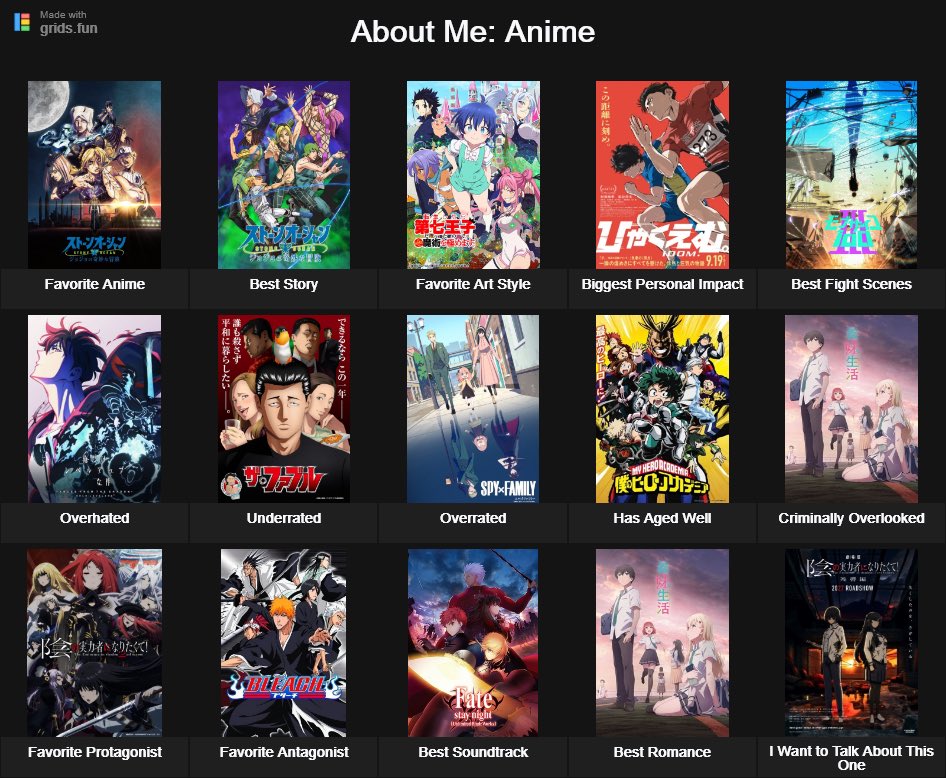Open the Fate stay night poster
Viewport: 946px width, 778px height.
tap(473, 643)
